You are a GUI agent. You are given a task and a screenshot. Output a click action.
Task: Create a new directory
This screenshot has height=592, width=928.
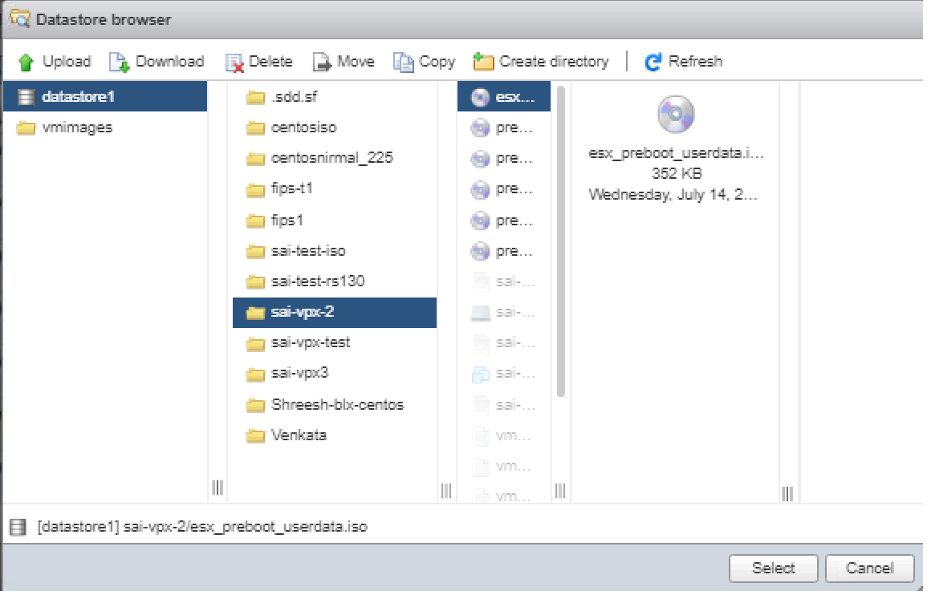tap(541, 62)
